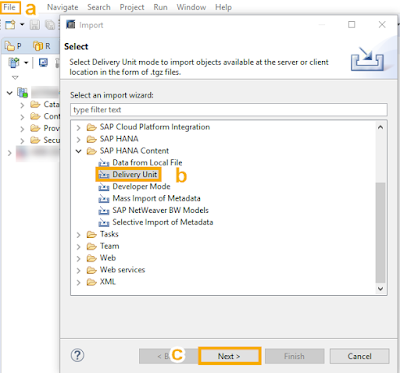The image size is (400, 373).
Task: Select the SAP HANA folder icon
Action: click(x=92, y=139)
